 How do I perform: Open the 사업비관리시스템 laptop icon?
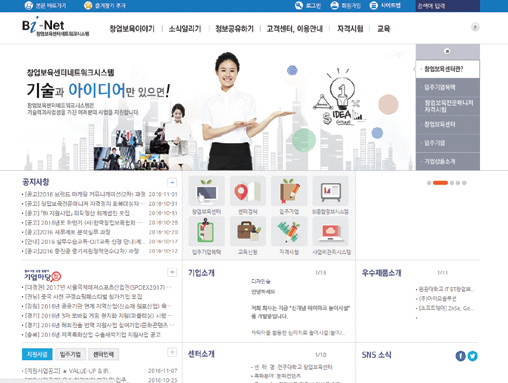click(330, 232)
